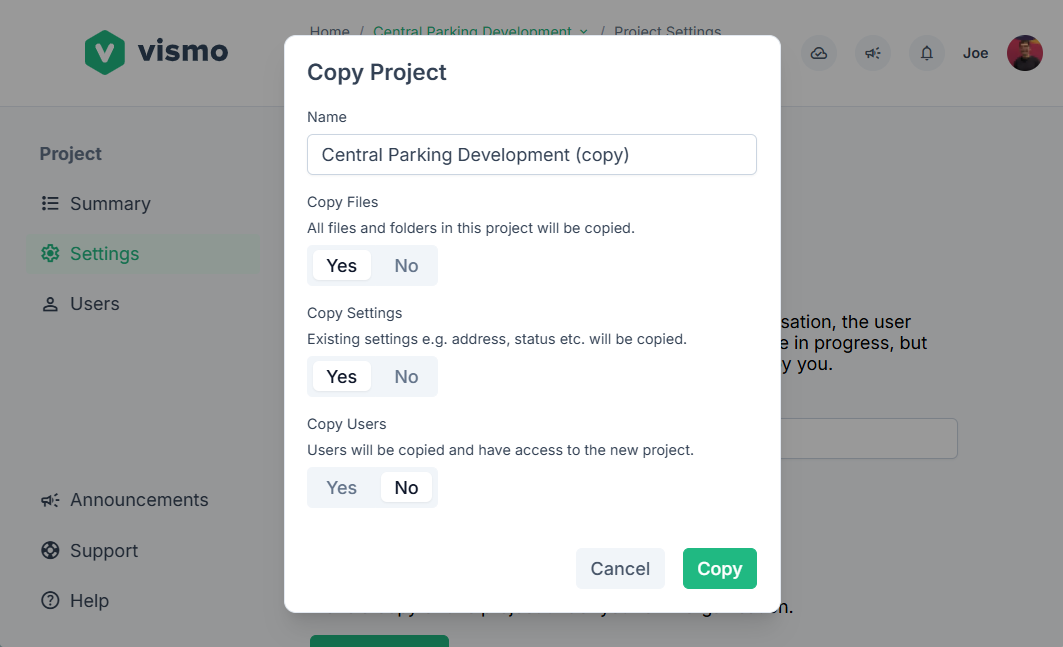
Task: Open the cloud status icon in header
Action: click(819, 53)
